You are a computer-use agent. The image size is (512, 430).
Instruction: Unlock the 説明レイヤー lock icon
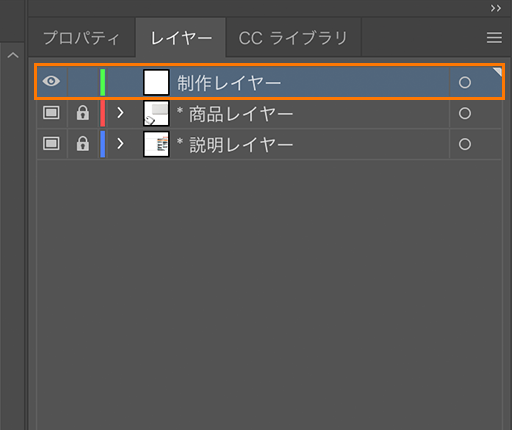(x=83, y=144)
